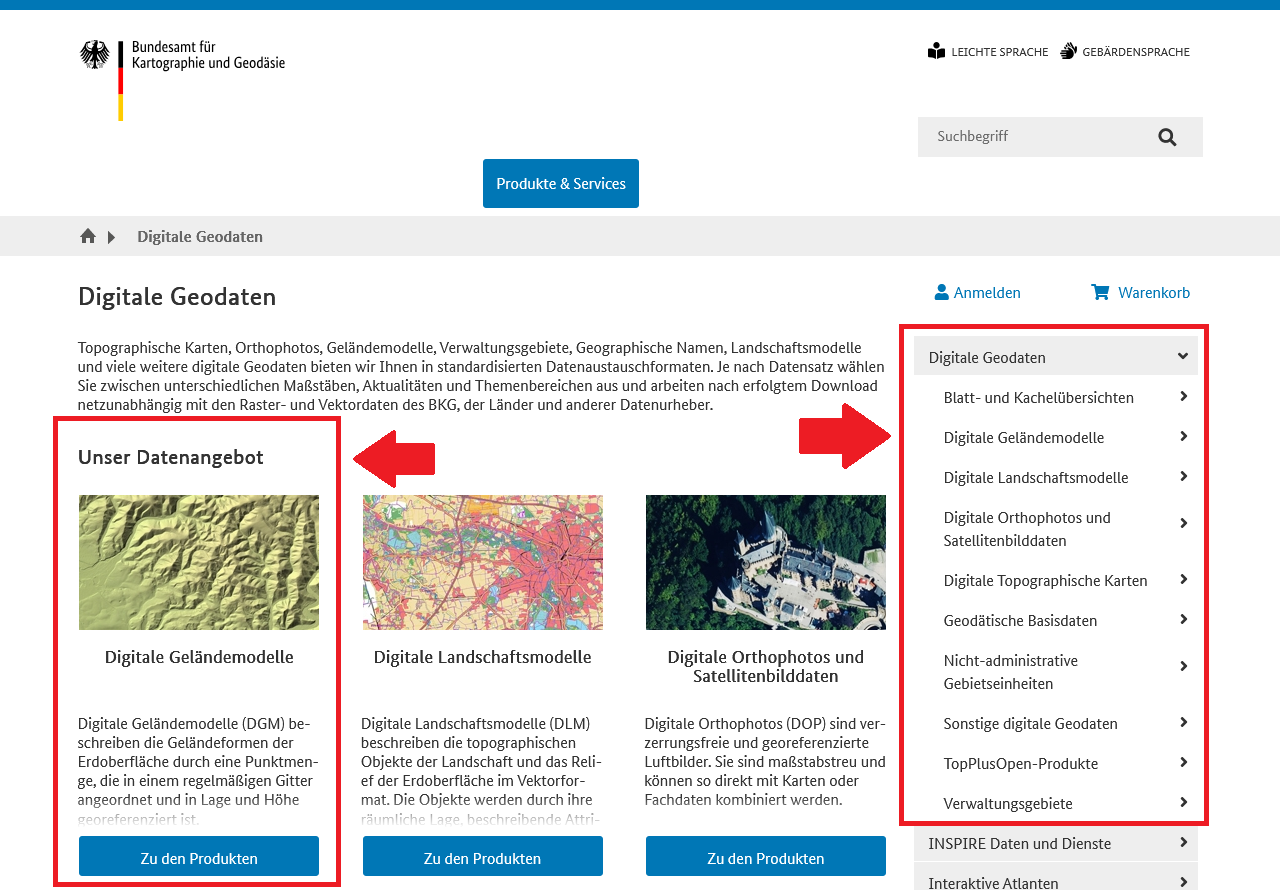1280x890 pixels.
Task: Select Nicht-administrative Gebietseinheiten menu item
Action: pyautogui.click(x=1010, y=672)
